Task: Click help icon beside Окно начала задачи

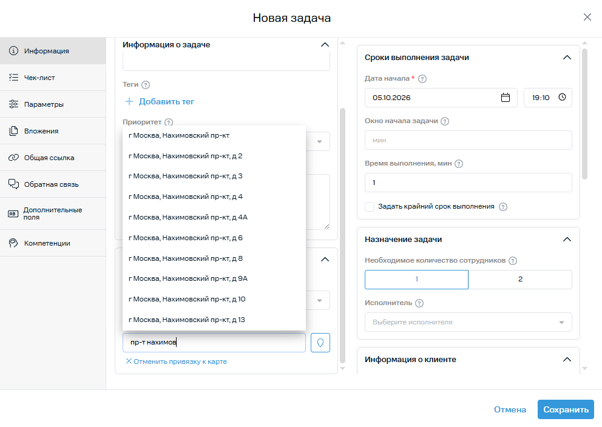Action: 445,121
